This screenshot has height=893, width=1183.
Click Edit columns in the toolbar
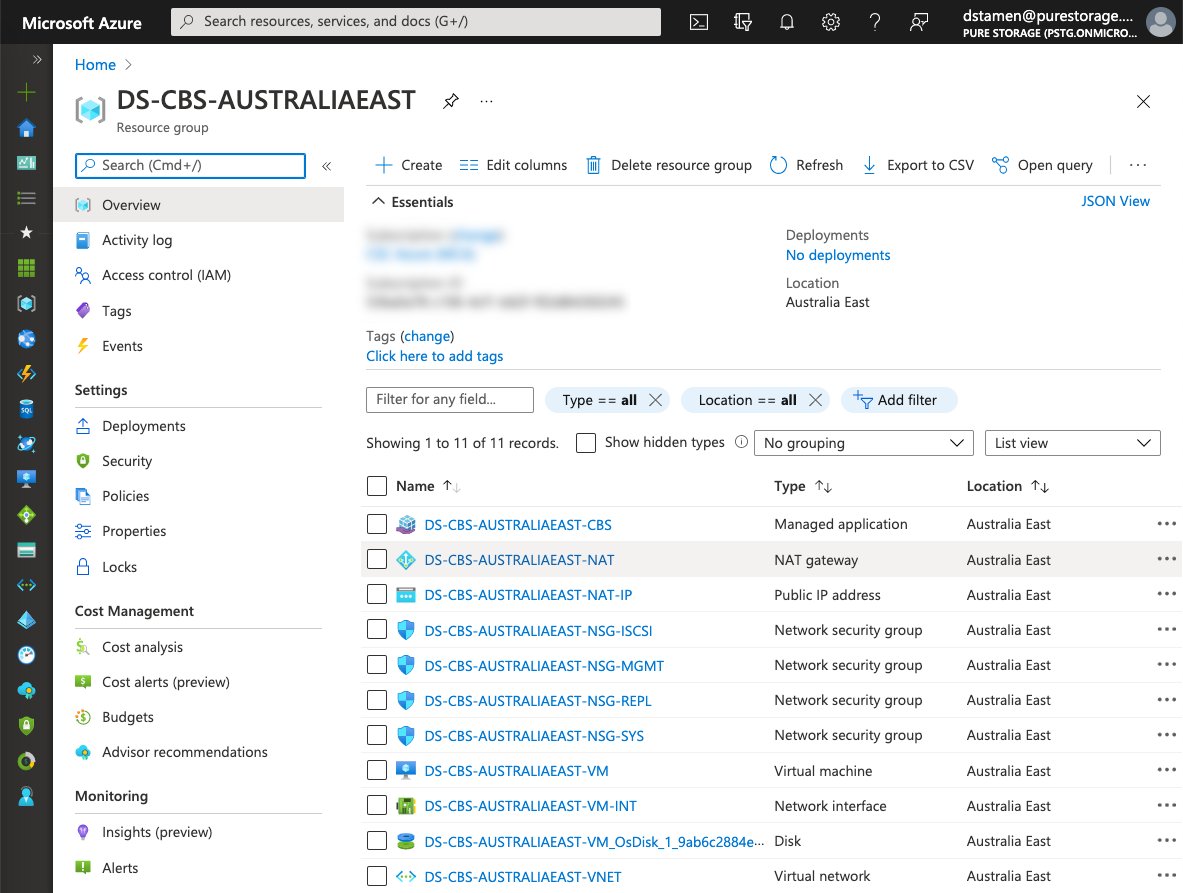pyautogui.click(x=513, y=165)
